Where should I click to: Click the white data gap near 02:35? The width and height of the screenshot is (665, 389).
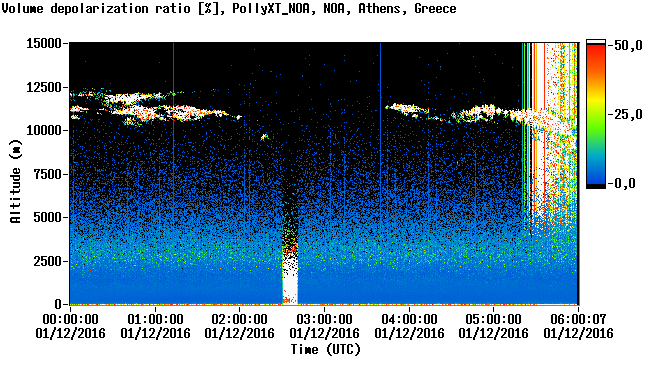tap(290, 282)
